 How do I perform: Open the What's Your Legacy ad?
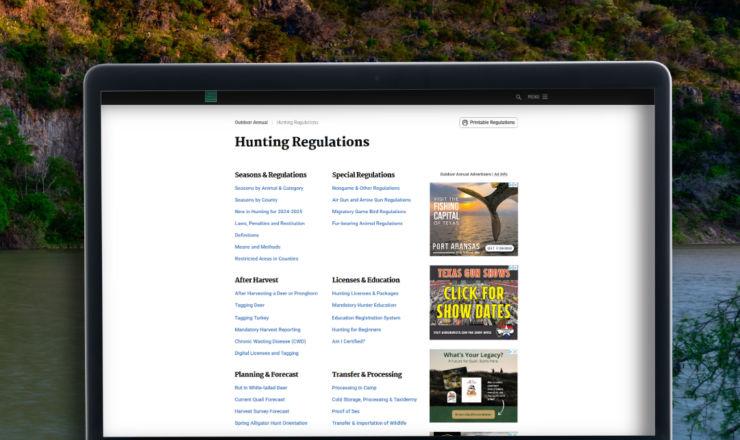pyautogui.click(x=473, y=386)
